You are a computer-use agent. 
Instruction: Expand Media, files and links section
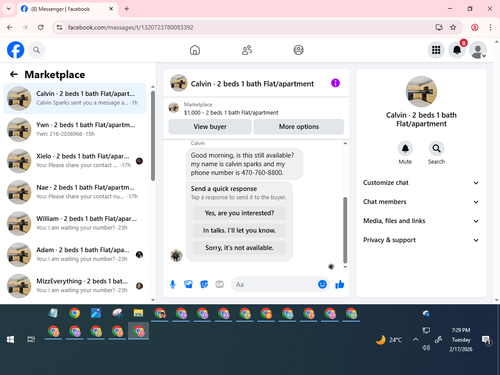click(421, 221)
